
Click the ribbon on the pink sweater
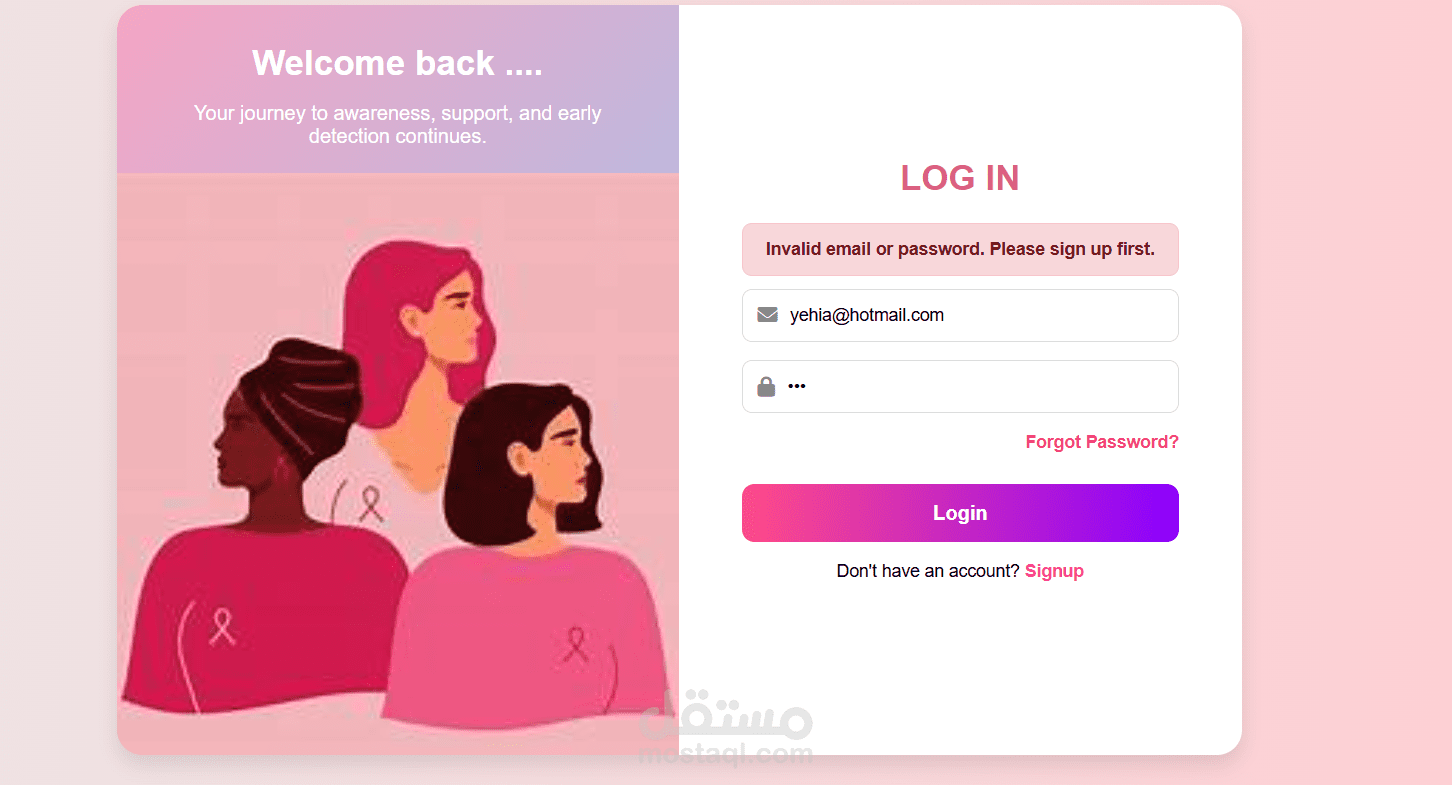pyautogui.click(x=574, y=644)
